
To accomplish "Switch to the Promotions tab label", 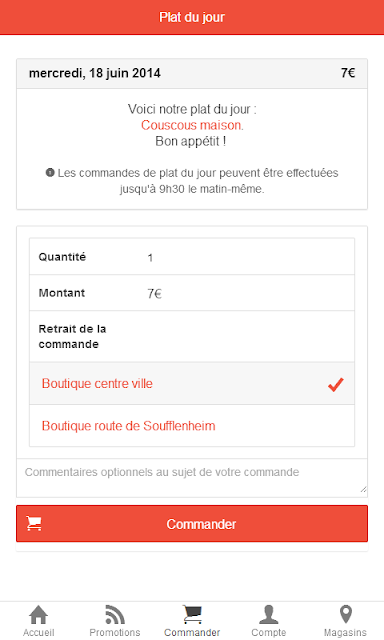I will click(115, 632).
